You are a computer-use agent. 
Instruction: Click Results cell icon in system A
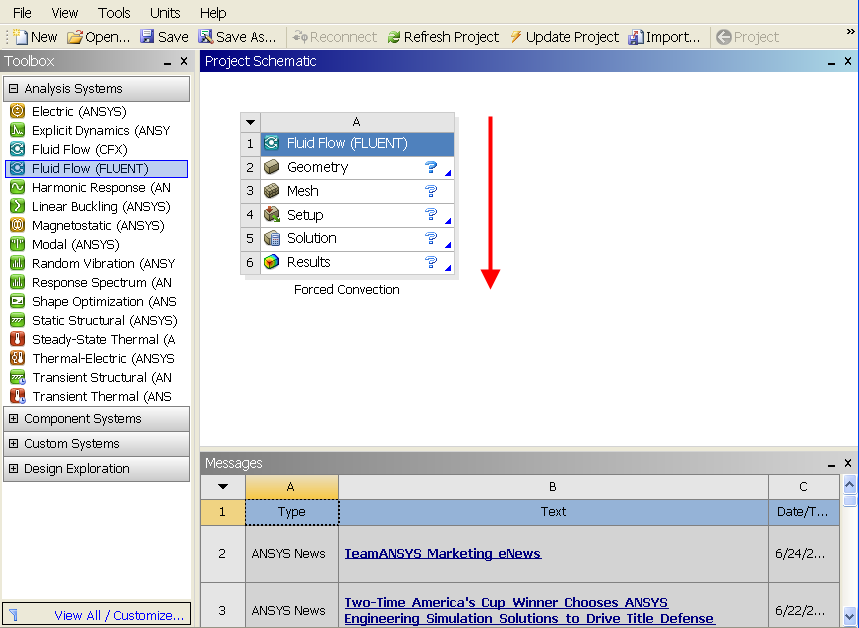[x=272, y=262]
